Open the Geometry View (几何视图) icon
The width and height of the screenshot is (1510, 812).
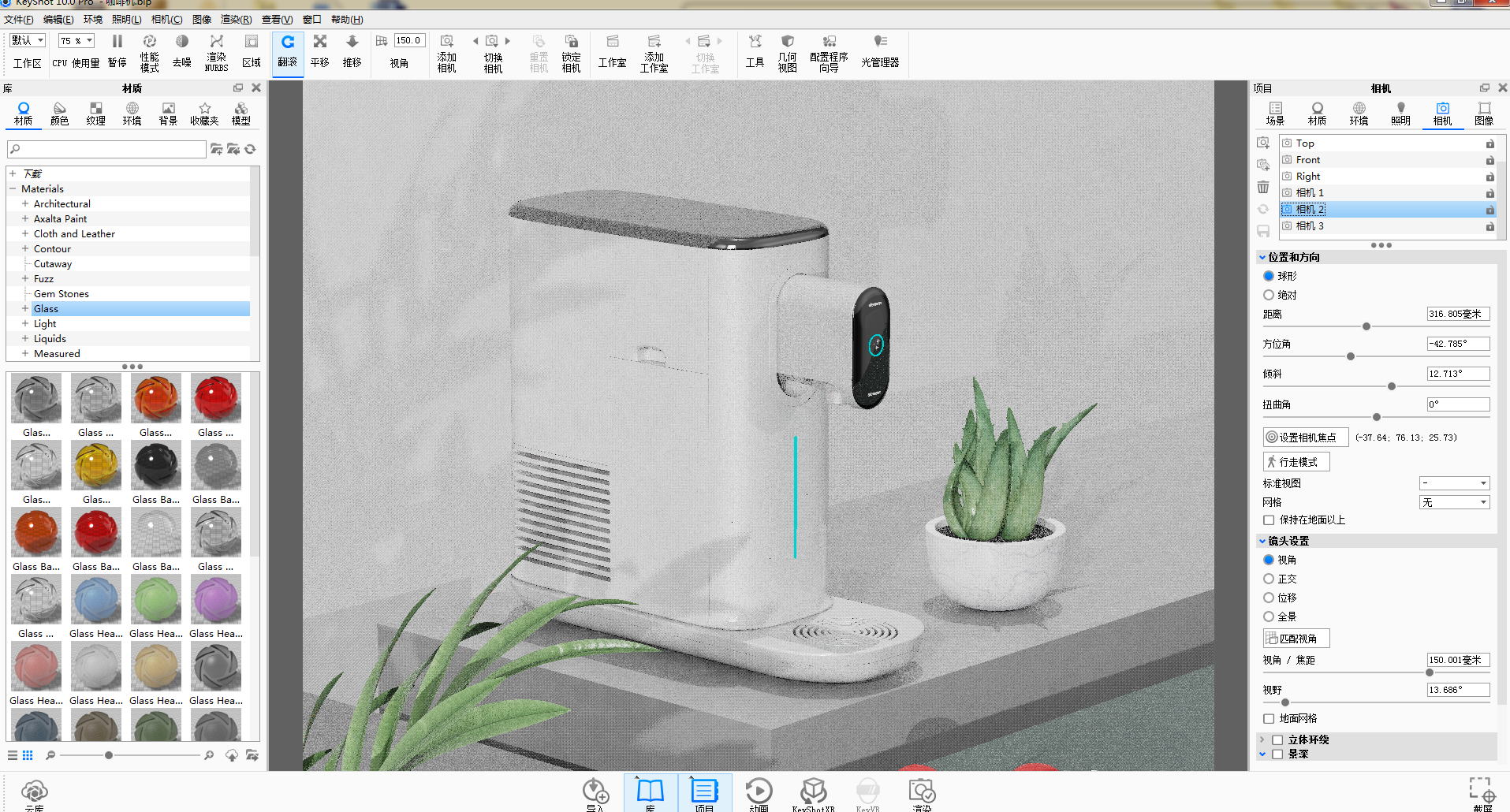tap(787, 53)
